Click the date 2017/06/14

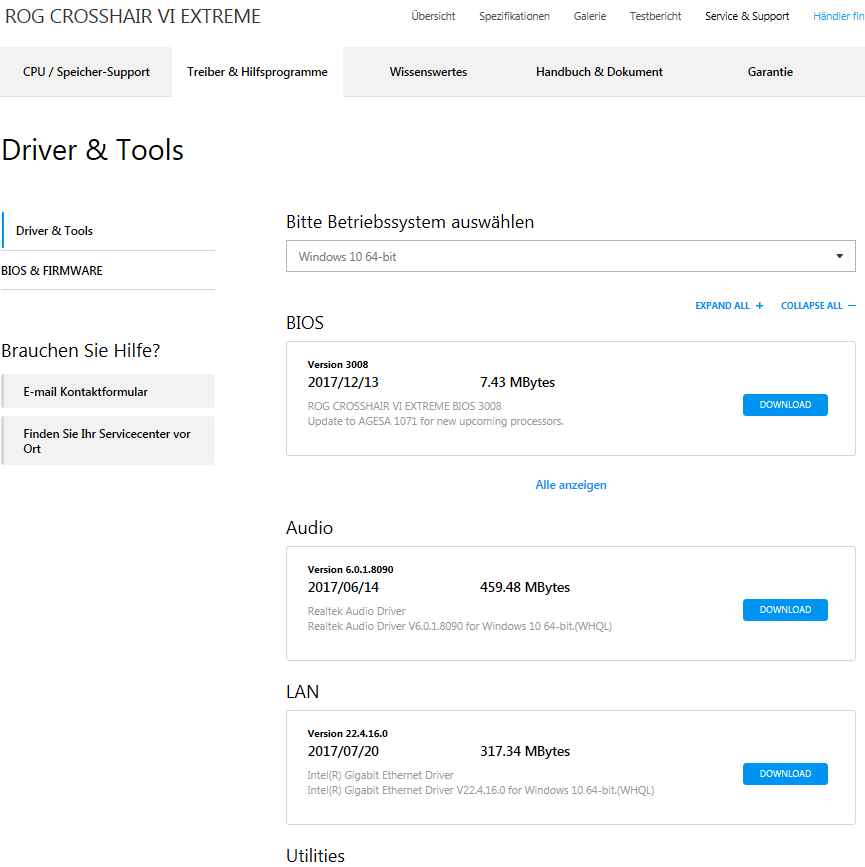click(x=343, y=587)
